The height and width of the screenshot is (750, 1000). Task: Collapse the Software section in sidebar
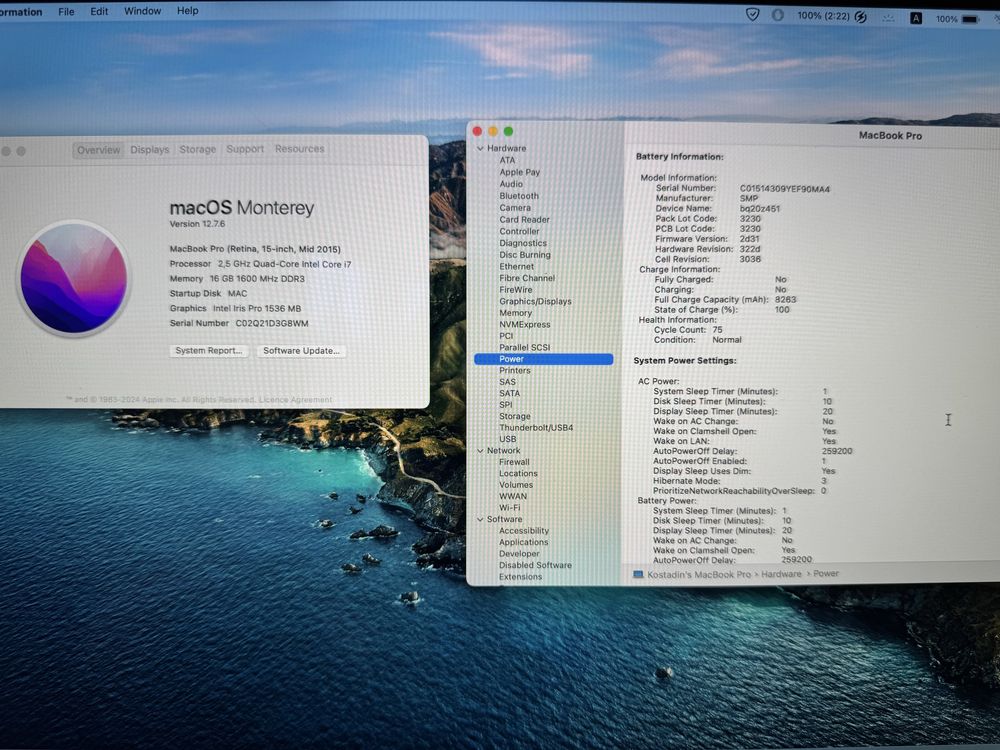coord(480,520)
